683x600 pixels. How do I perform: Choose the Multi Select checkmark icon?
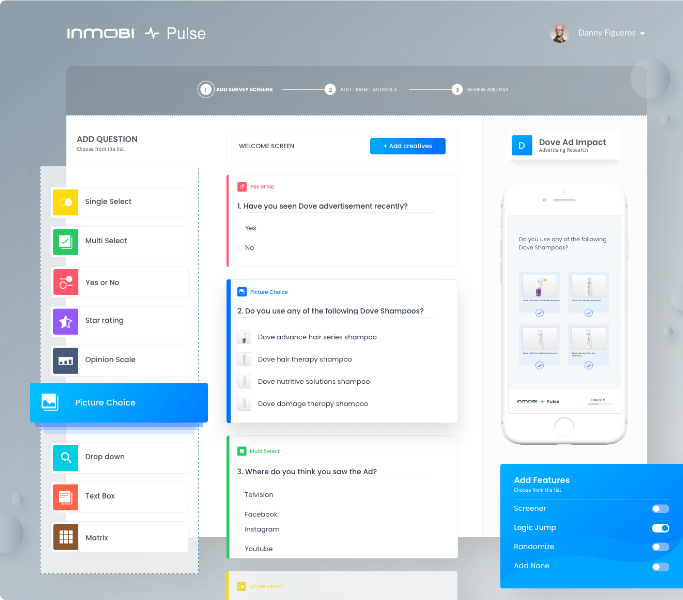point(65,241)
